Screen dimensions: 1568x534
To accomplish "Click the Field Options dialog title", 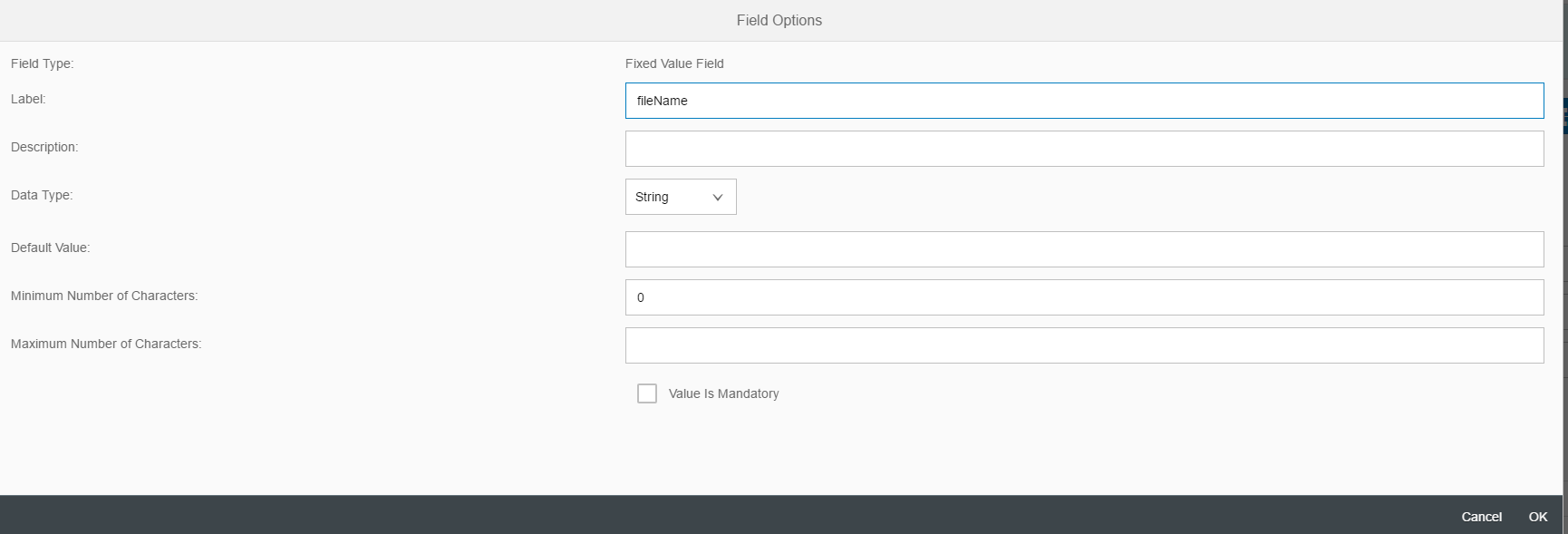I will [x=779, y=20].
